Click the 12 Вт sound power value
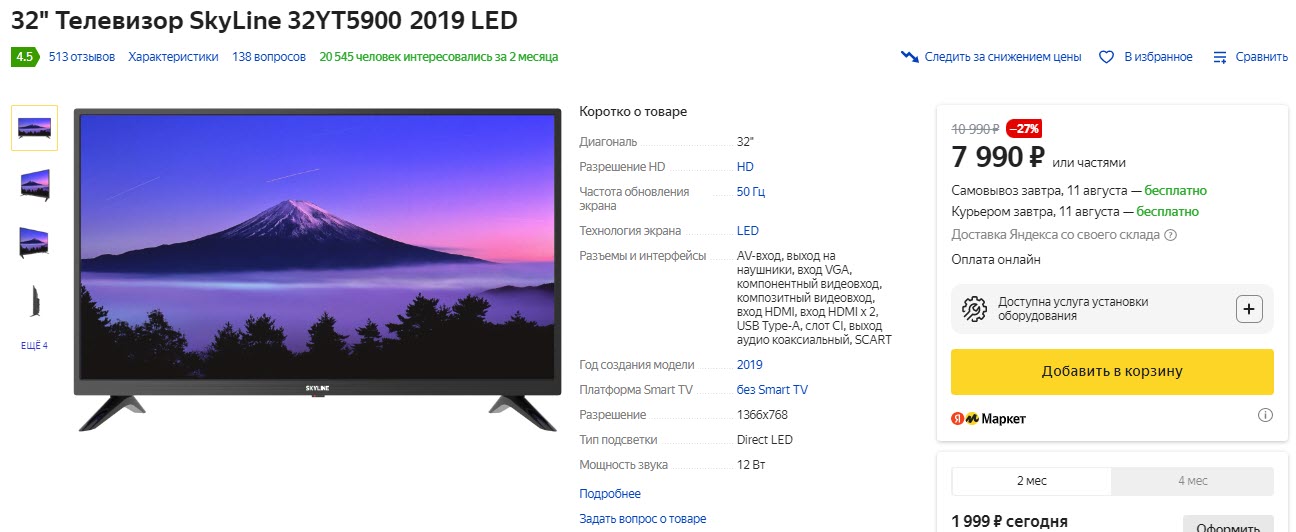1296x532 pixels. point(751,465)
